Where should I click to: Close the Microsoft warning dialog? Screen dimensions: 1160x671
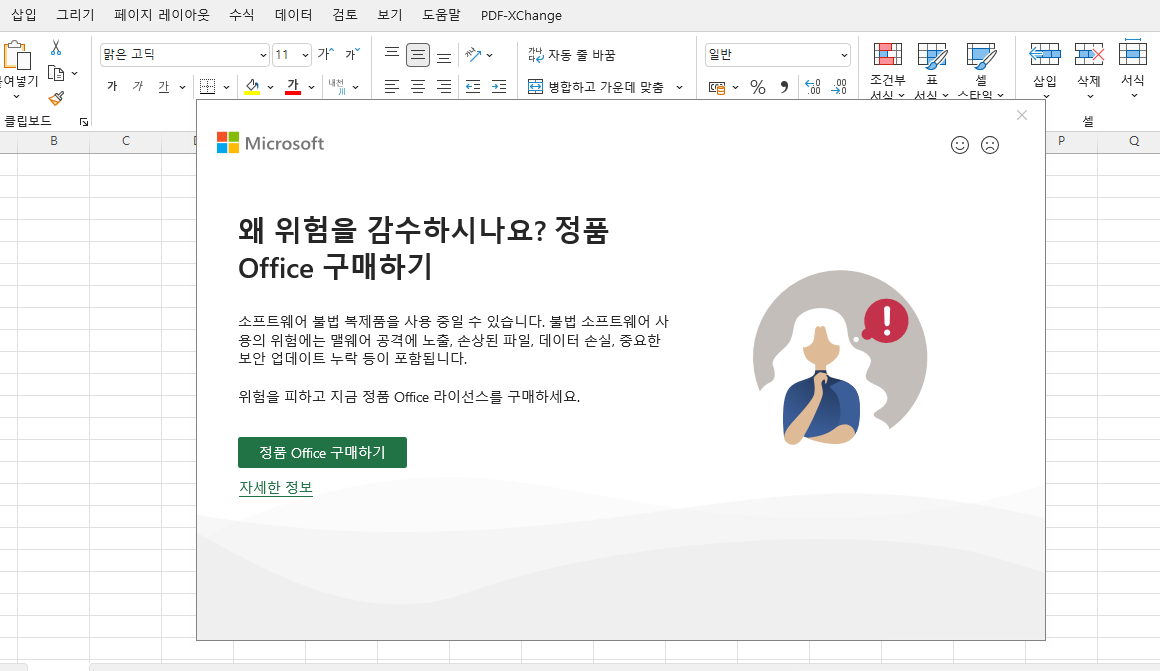1022,115
